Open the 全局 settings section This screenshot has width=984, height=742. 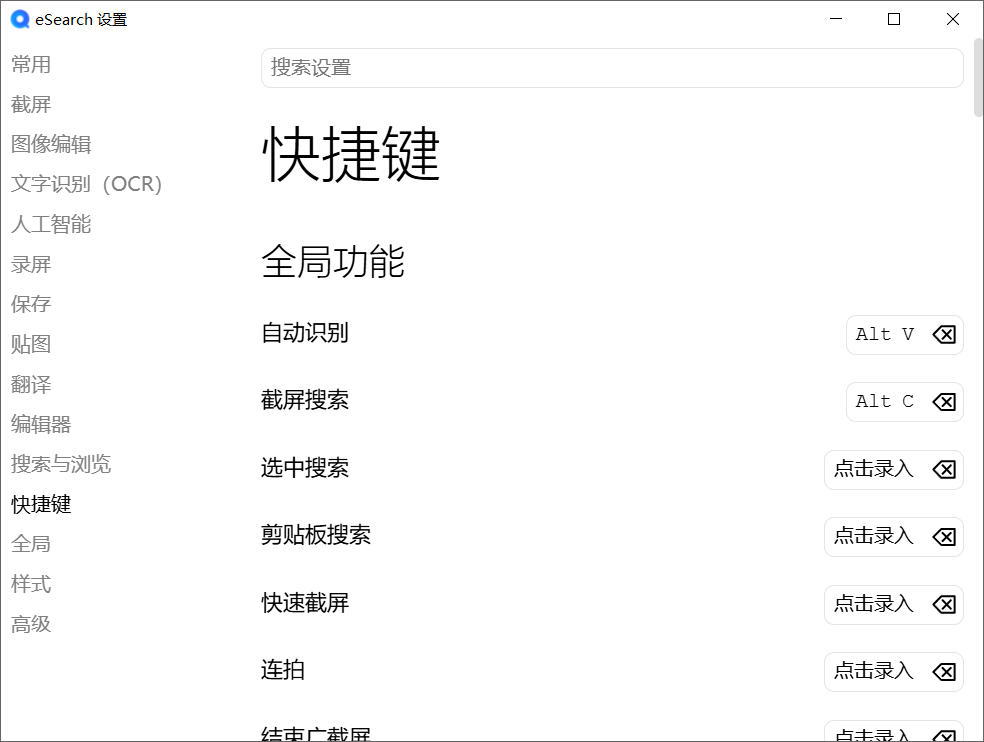pyautogui.click(x=31, y=544)
